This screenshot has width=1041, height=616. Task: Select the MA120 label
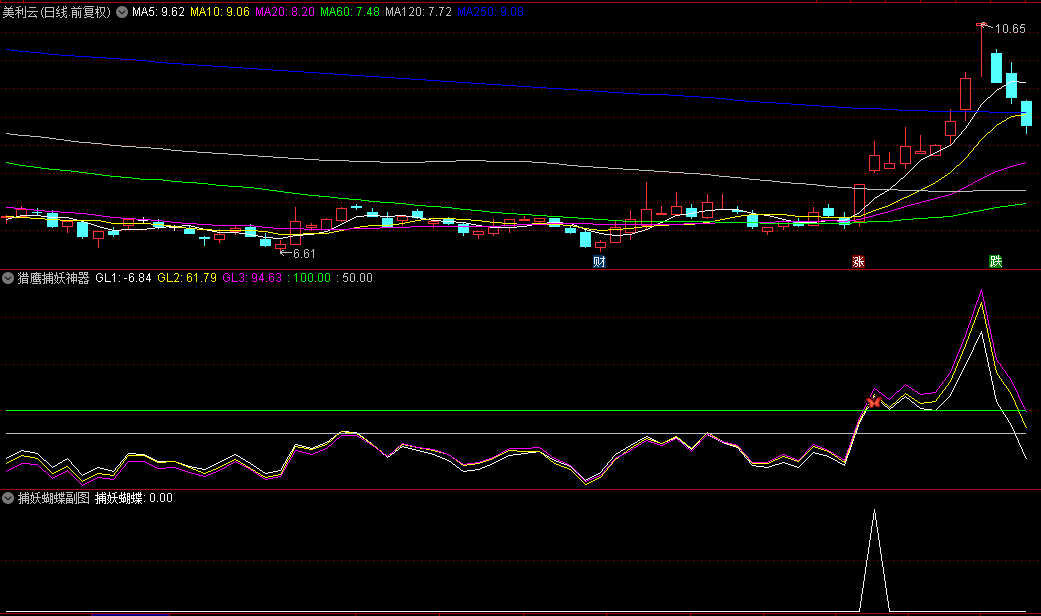coord(418,13)
